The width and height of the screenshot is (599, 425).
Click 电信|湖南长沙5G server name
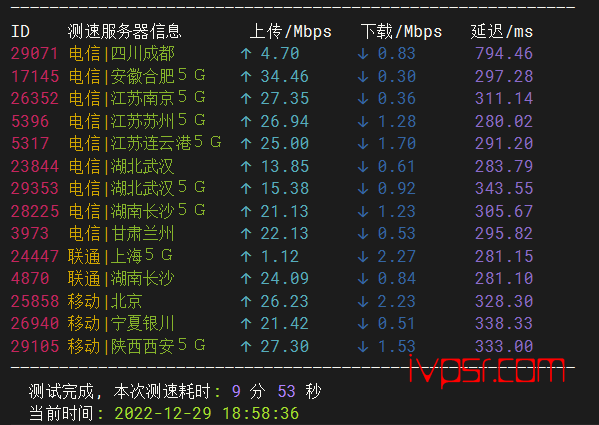pyautogui.click(x=137, y=211)
